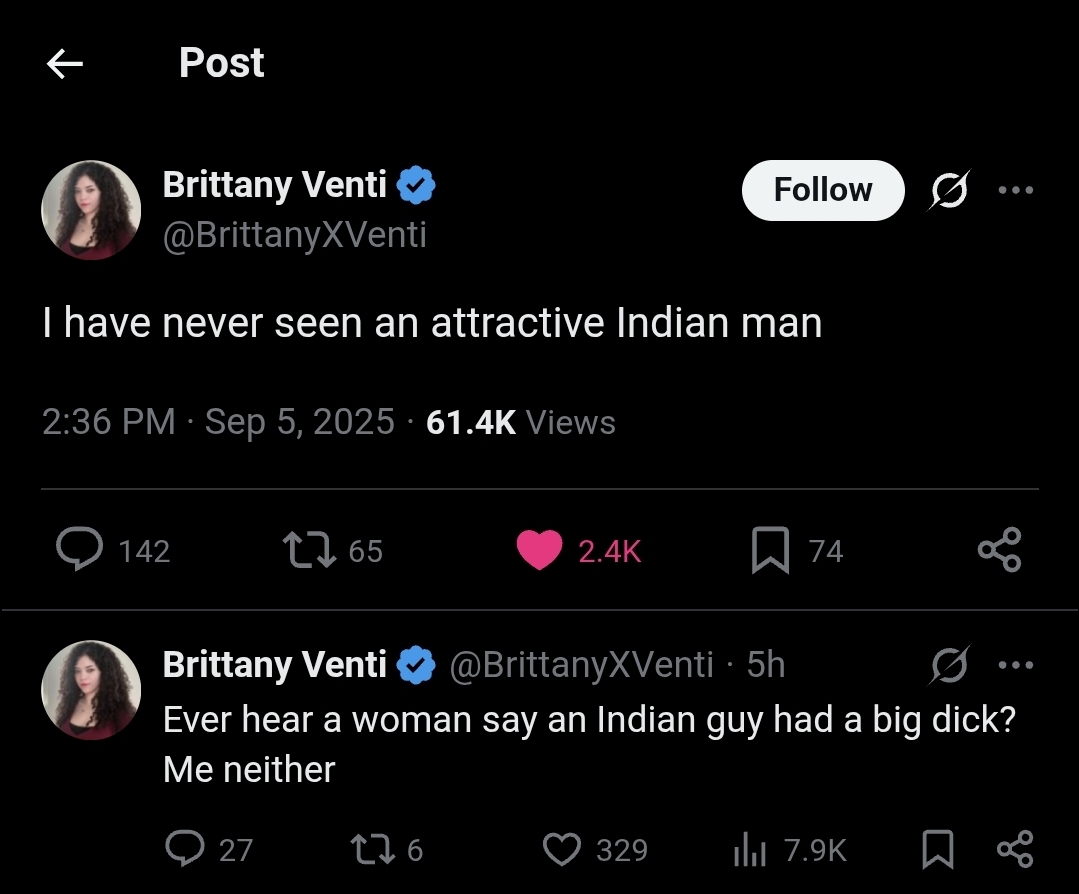View analytics for the reply's 7.9K views
This screenshot has width=1079, height=894.
(750, 850)
